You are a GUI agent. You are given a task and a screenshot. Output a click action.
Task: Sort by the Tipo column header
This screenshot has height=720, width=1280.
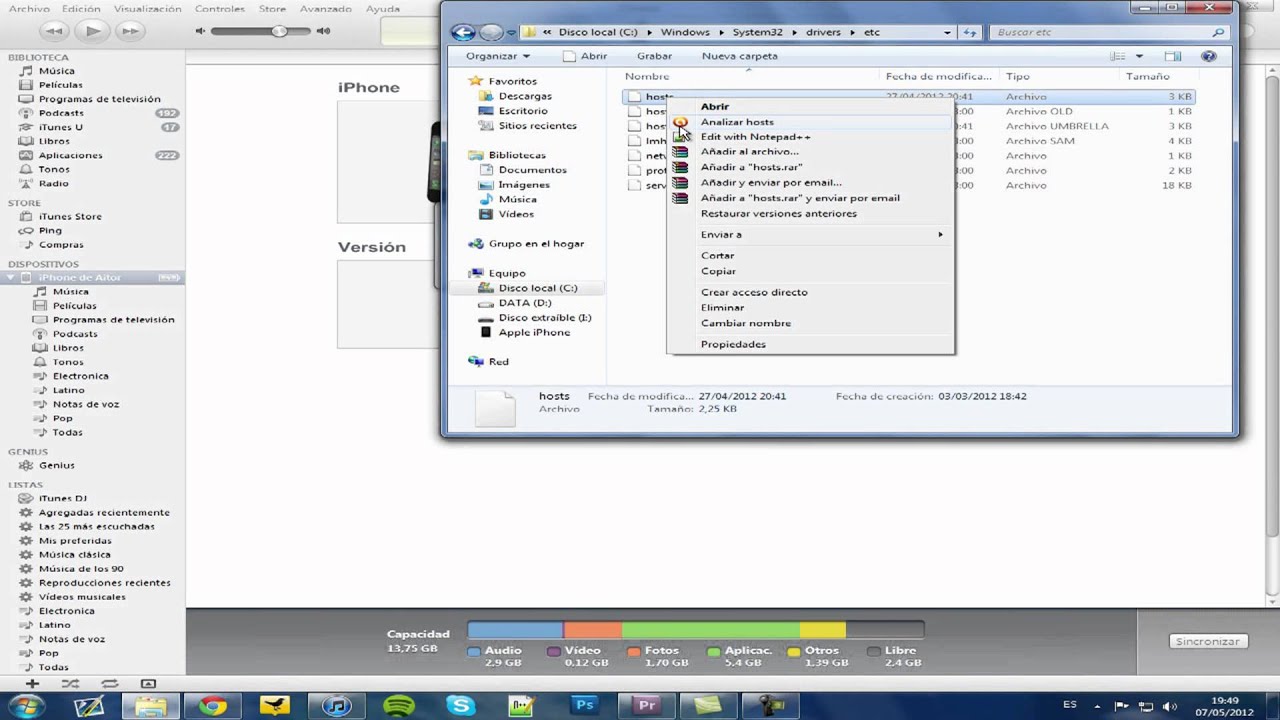(1018, 76)
